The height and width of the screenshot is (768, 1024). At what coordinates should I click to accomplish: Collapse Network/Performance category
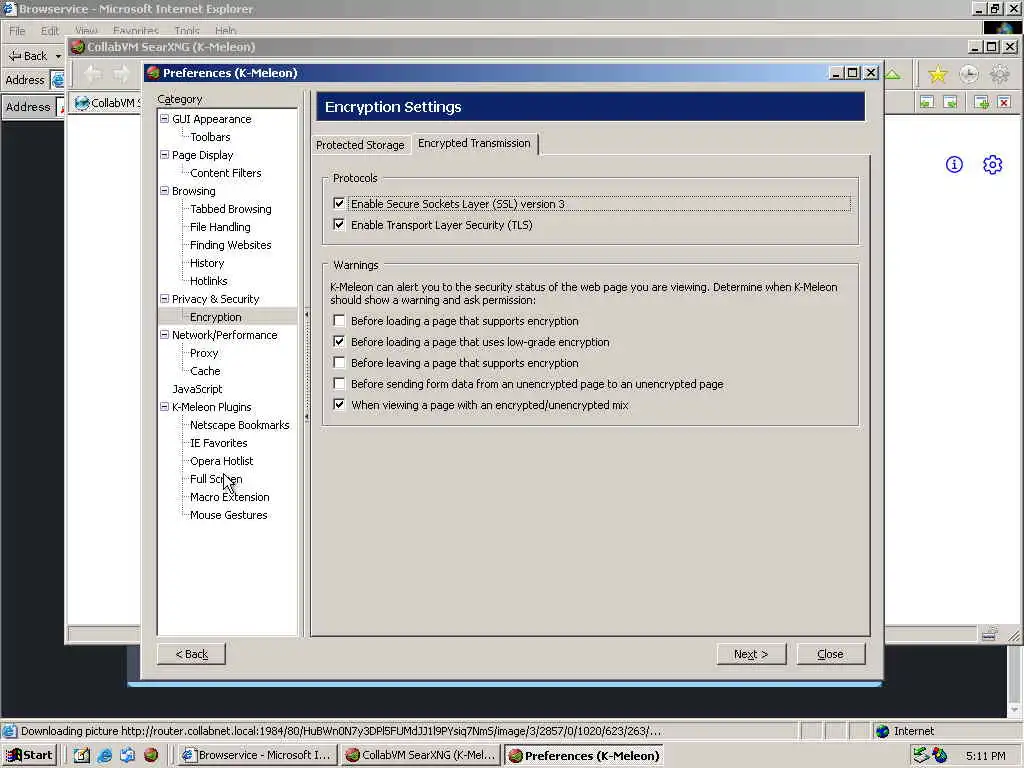pos(165,334)
